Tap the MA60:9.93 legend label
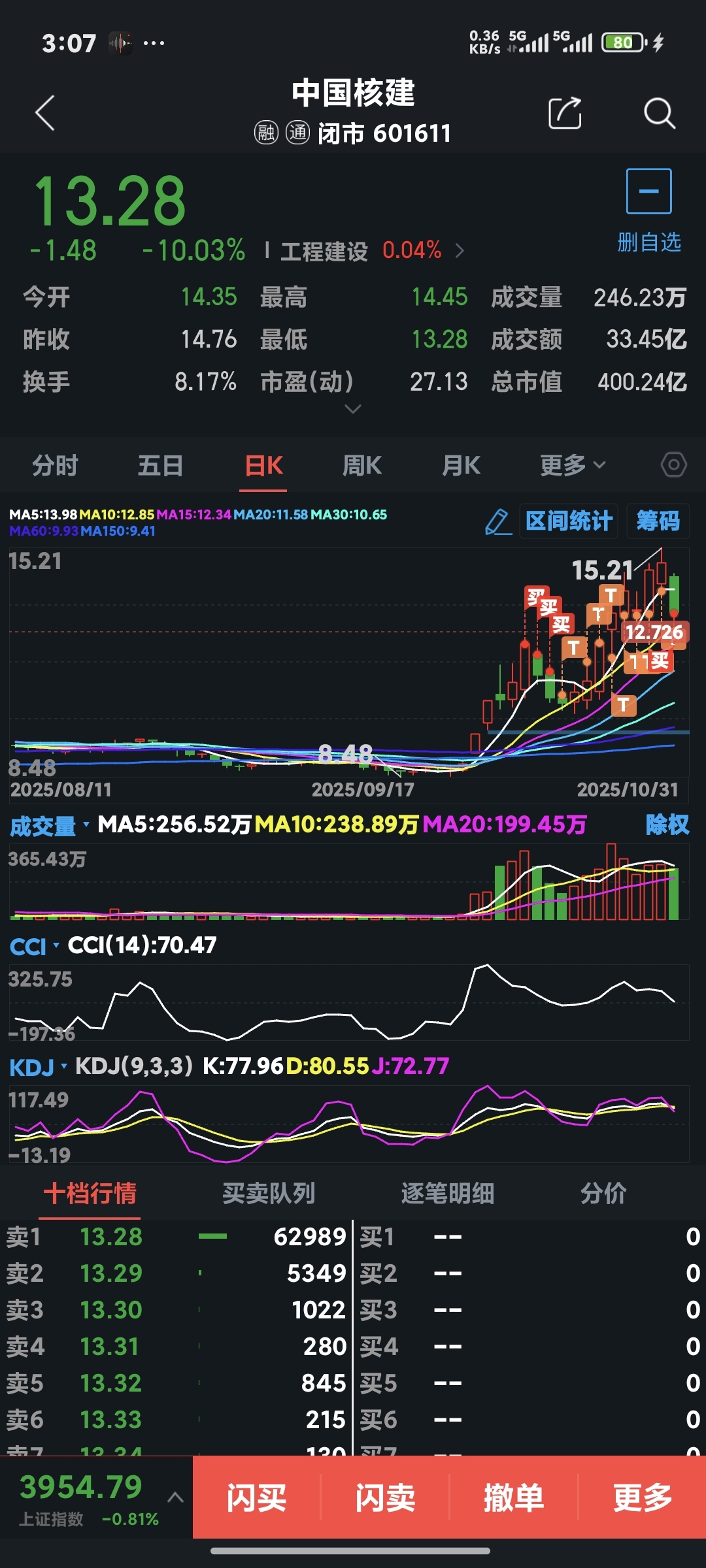This screenshot has height=1568, width=706. pos(44,531)
